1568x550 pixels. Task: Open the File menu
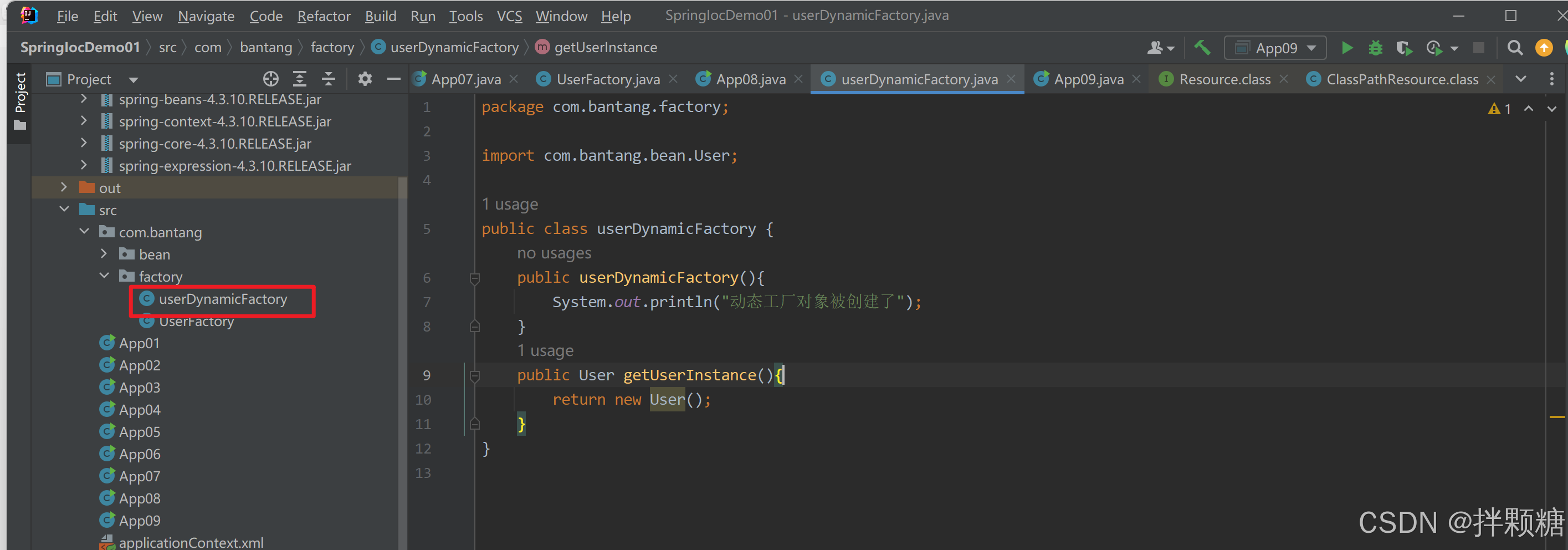(x=68, y=16)
